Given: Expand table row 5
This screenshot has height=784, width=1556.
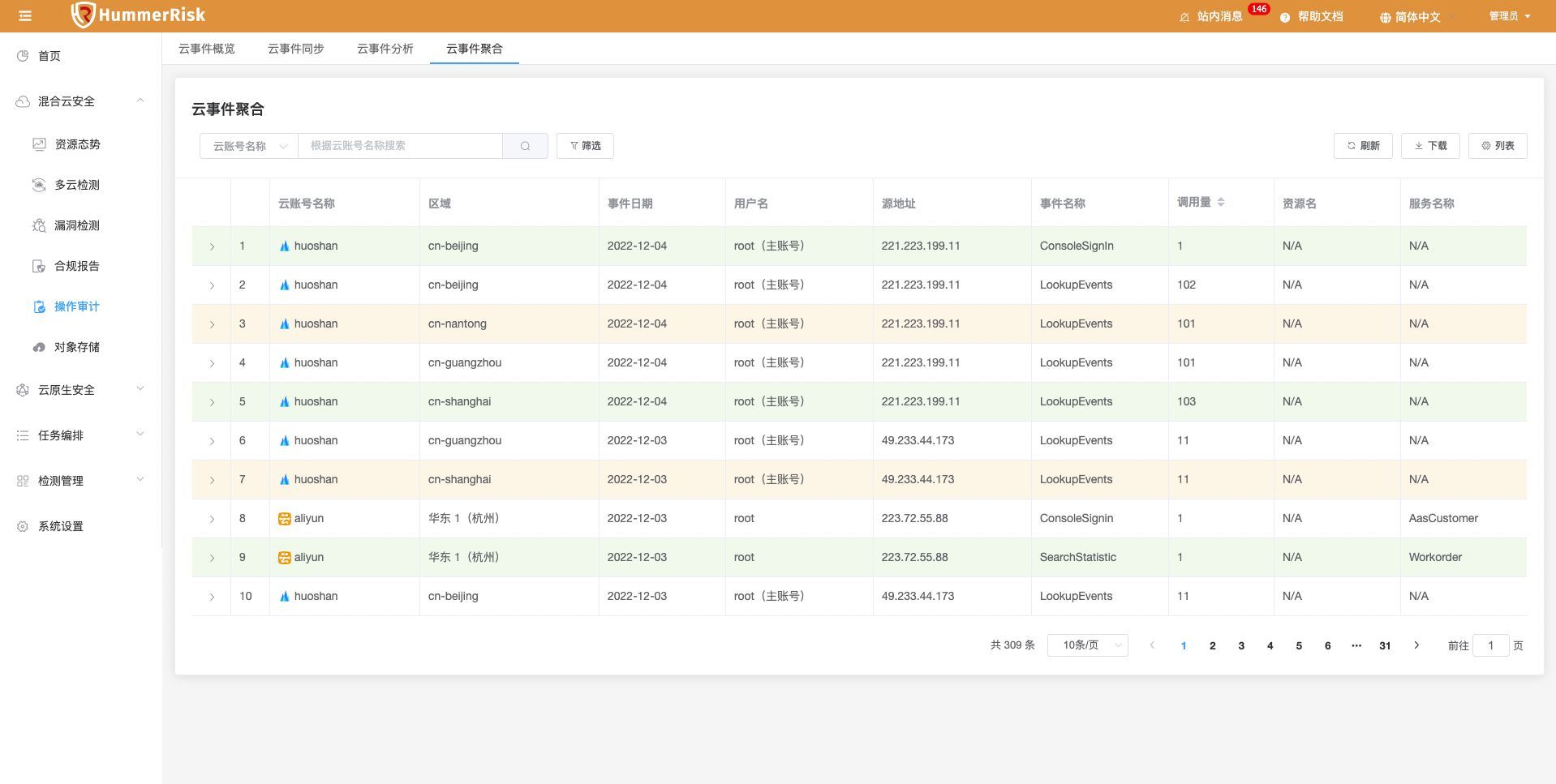Looking at the screenshot, I should pos(212,402).
